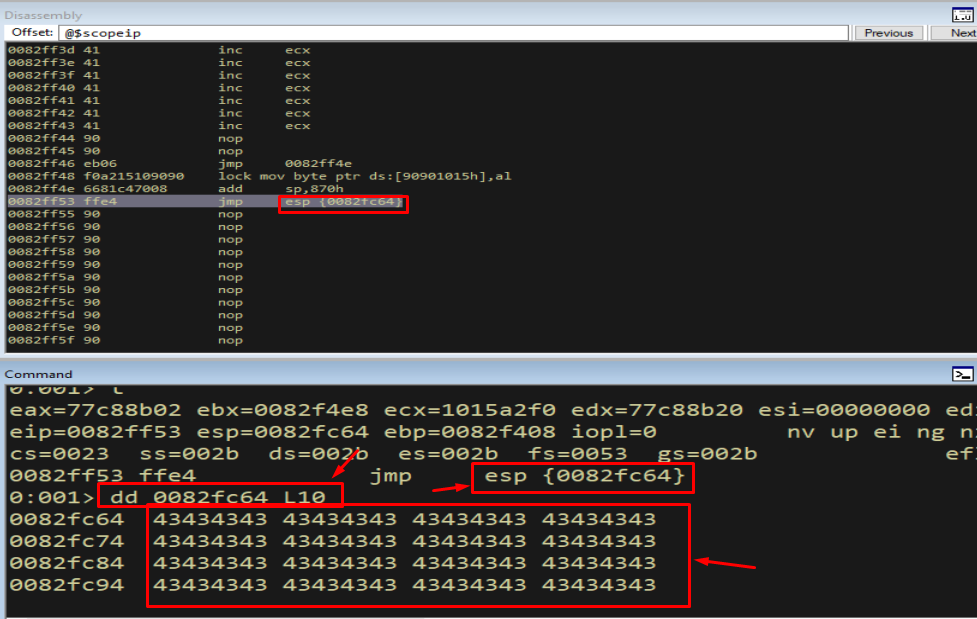This screenshot has height=619, width=977.
Task: Click the memory address 0082fc94 in dump
Action: (x=67, y=585)
